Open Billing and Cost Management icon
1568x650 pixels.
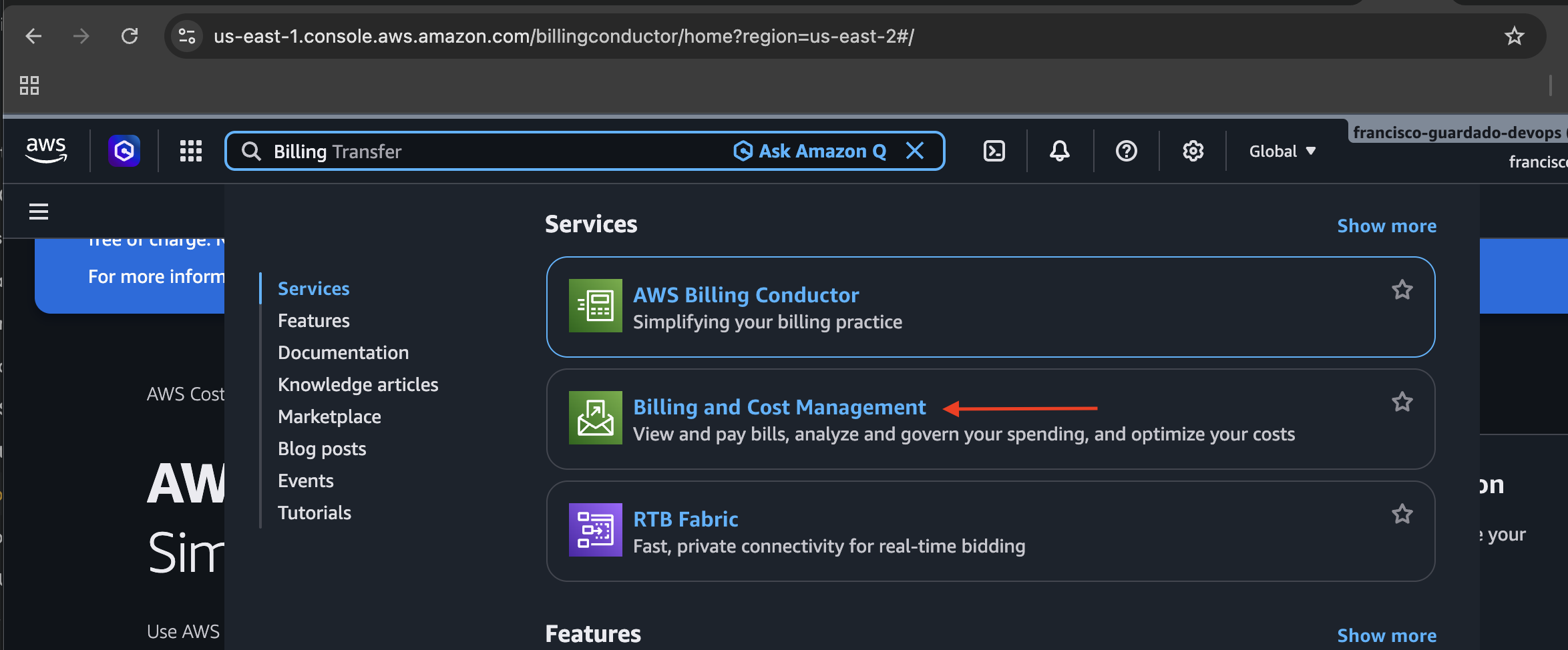[596, 418]
